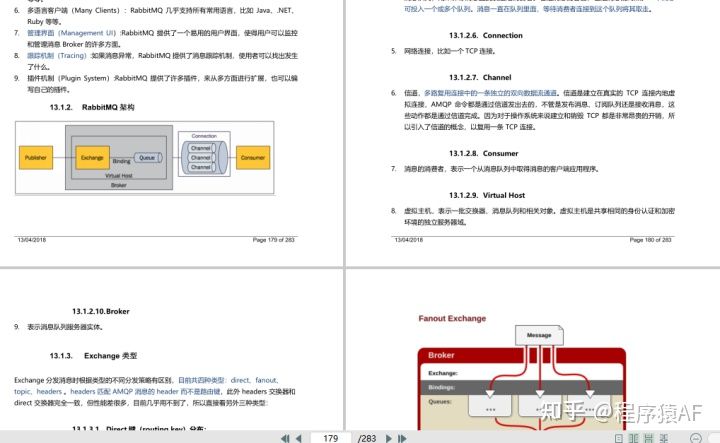720x443 pixels.
Task: Click the heading 13.1.2.10.Broker
Action: pos(101,311)
